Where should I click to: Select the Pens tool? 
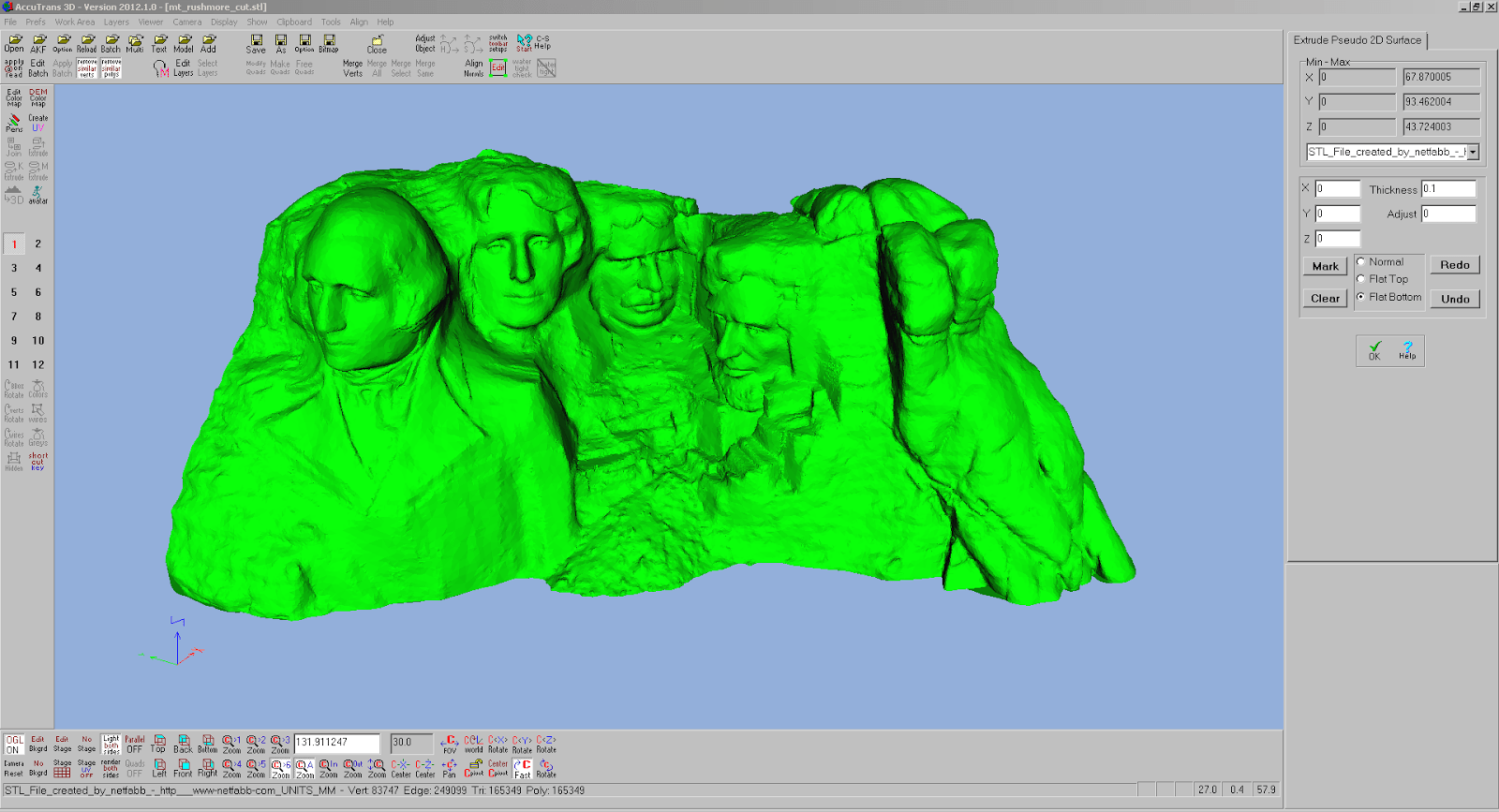tap(14, 123)
